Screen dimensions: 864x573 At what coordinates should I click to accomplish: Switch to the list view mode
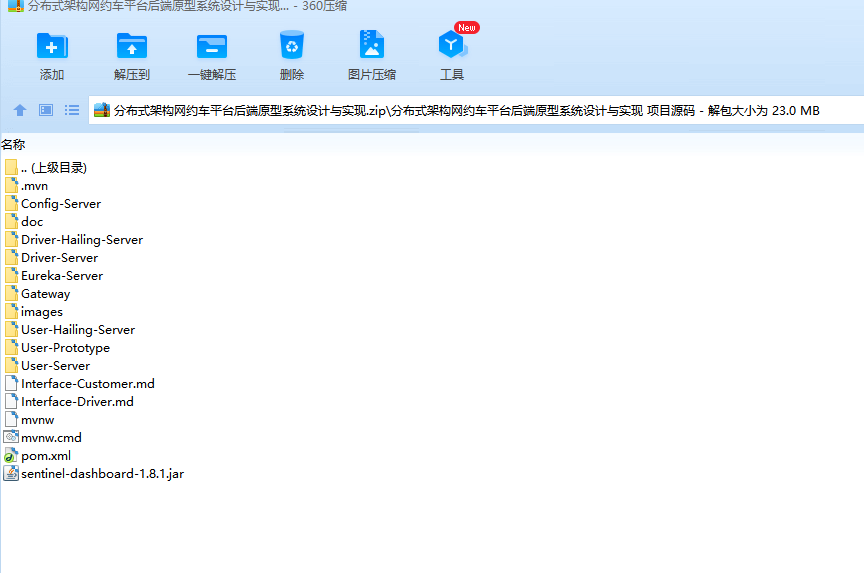coord(72,110)
